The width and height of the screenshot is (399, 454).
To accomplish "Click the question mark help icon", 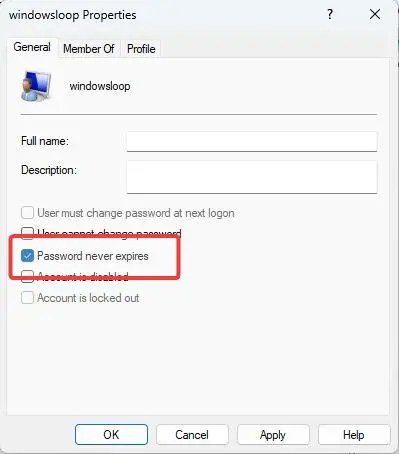I will click(x=330, y=14).
